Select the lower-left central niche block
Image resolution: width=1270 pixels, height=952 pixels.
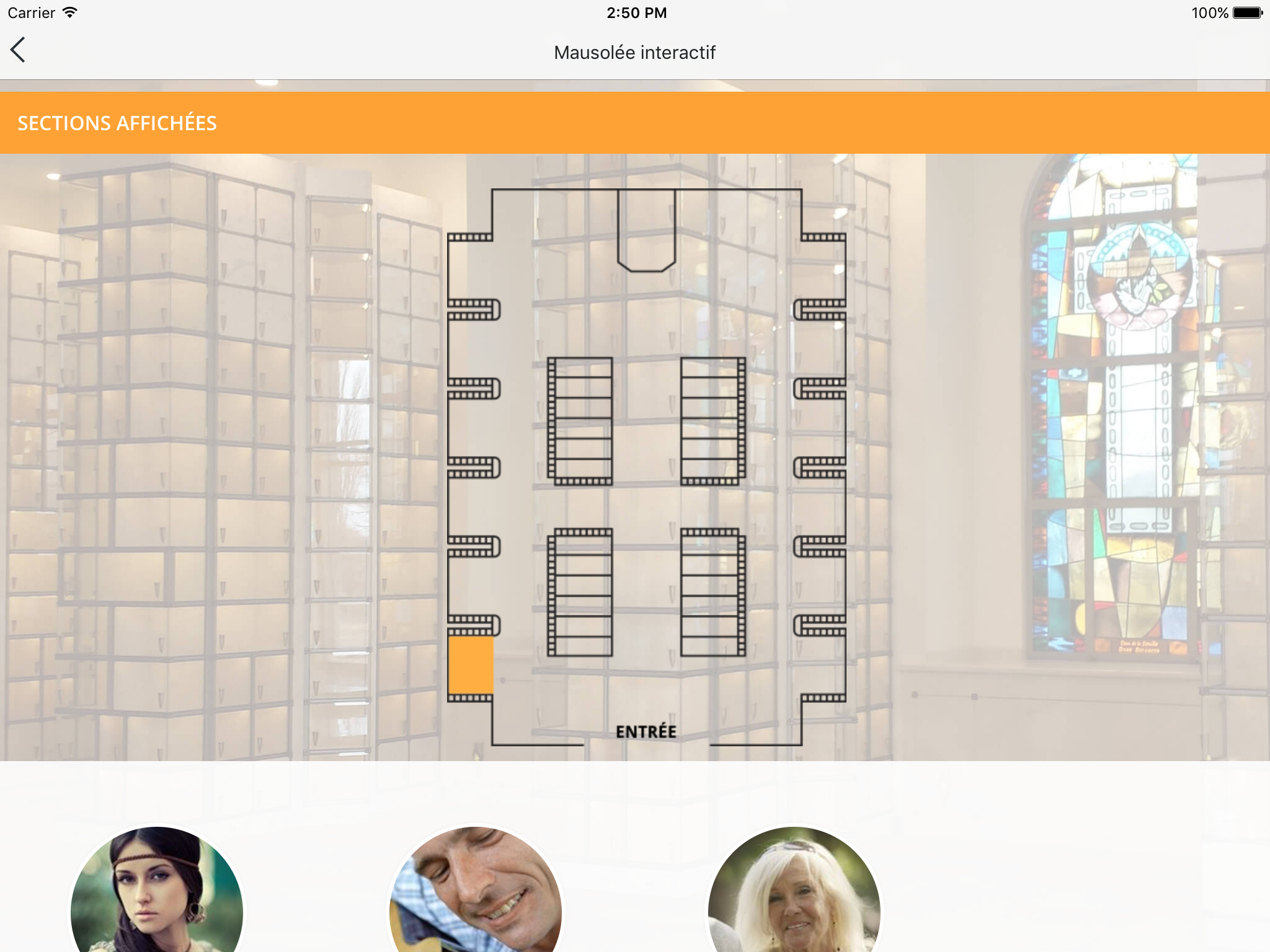(580, 593)
